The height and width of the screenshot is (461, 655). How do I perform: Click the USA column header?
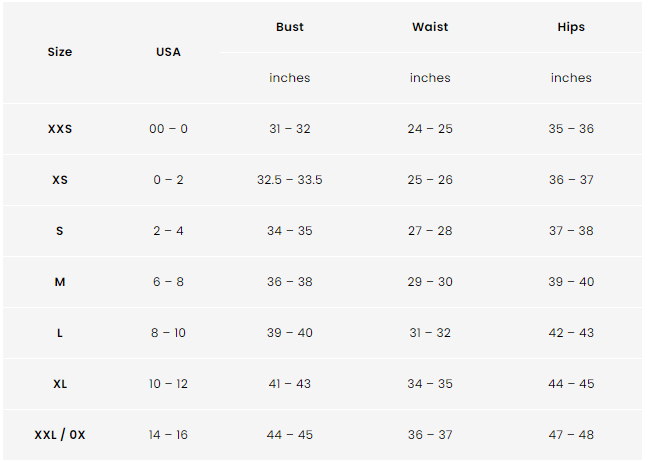[x=168, y=52]
